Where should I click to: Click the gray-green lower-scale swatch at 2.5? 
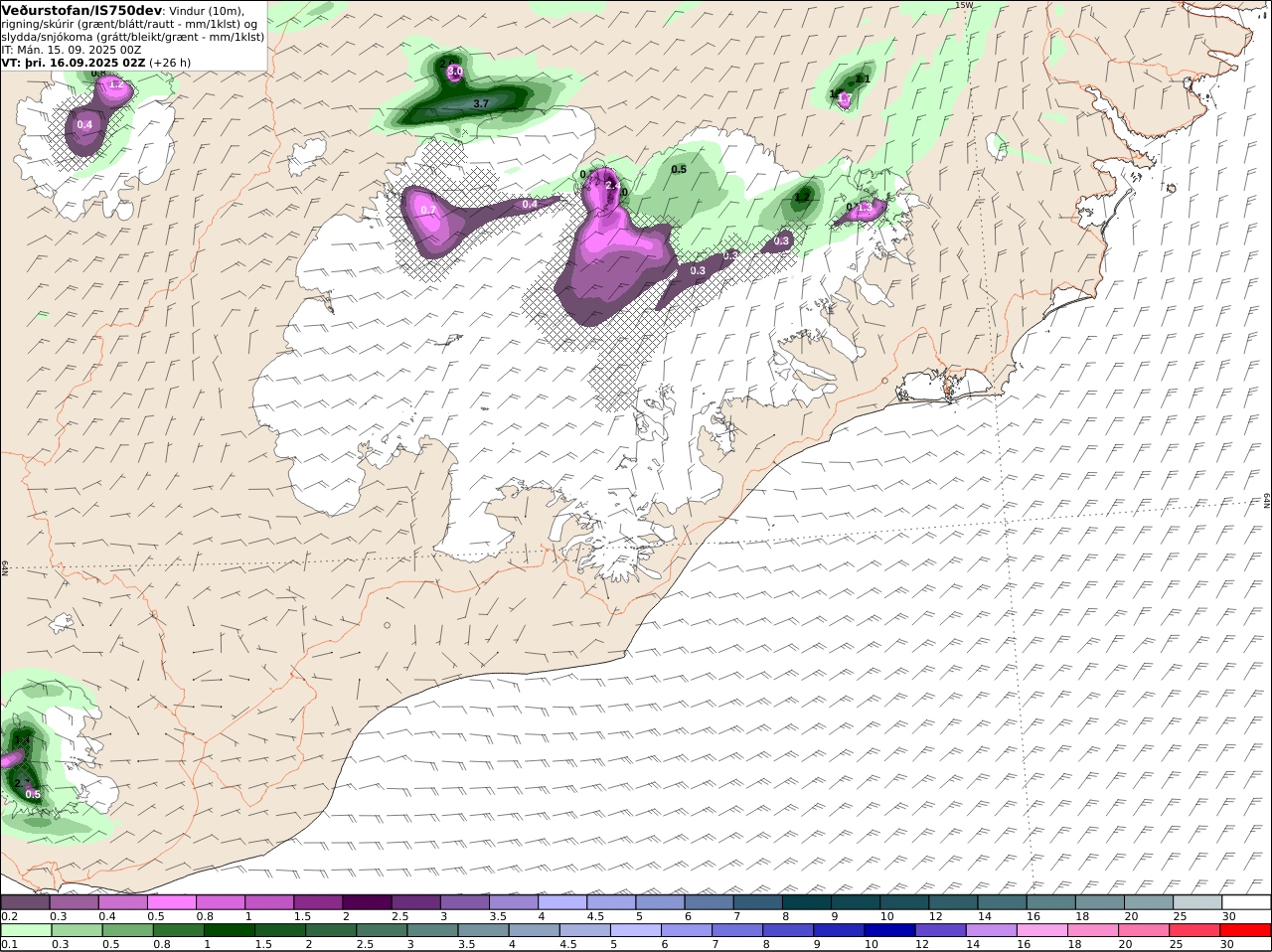tap(383, 930)
